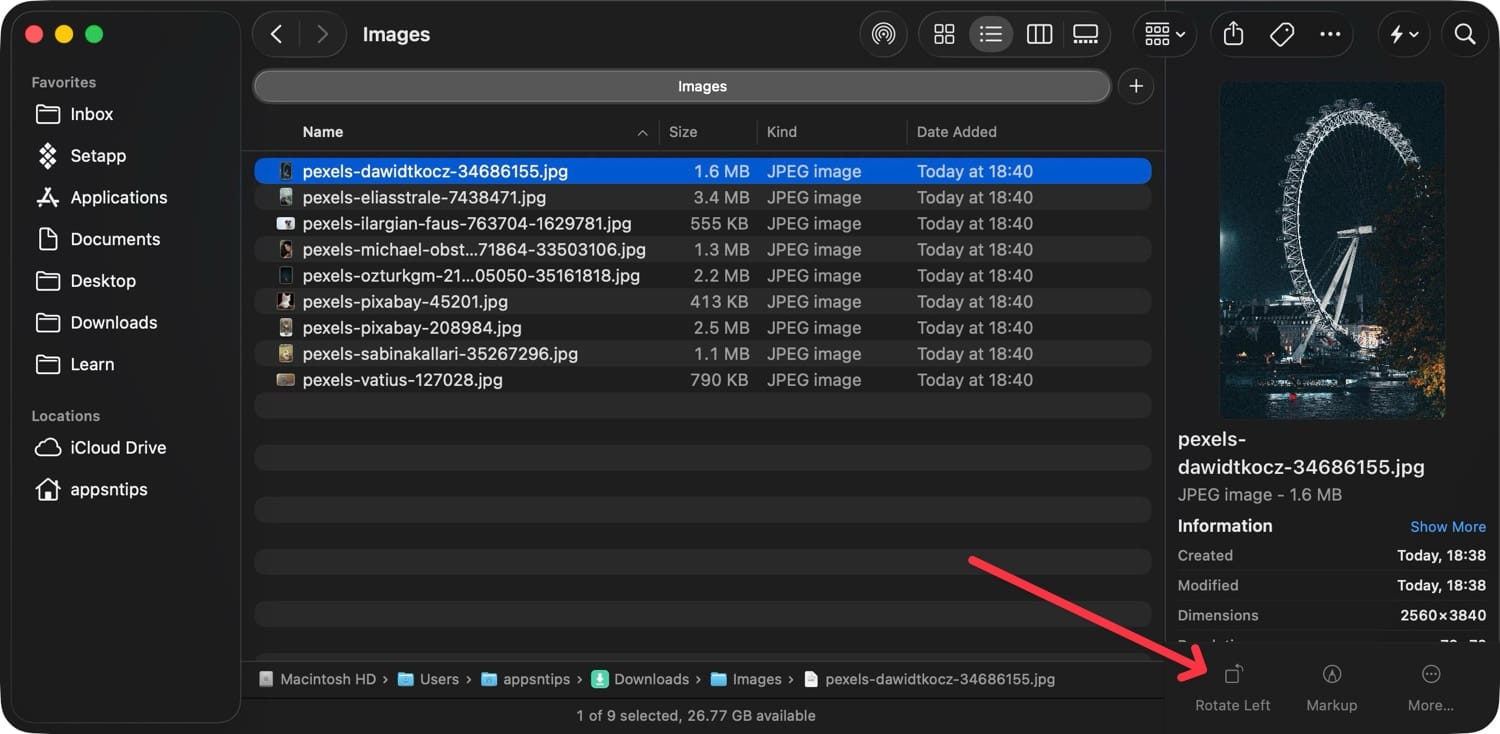The width and height of the screenshot is (1500, 734).
Task: Navigate back using the back arrow
Action: click(x=276, y=33)
